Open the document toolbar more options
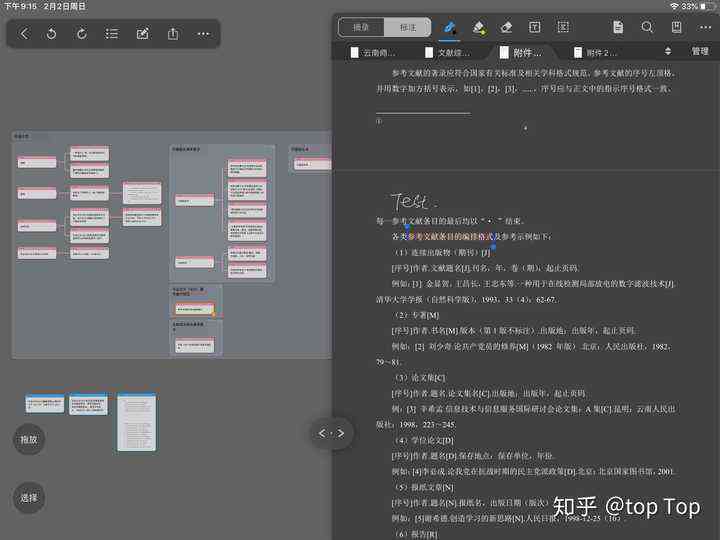Viewport: 720px width, 540px height. (x=705, y=28)
